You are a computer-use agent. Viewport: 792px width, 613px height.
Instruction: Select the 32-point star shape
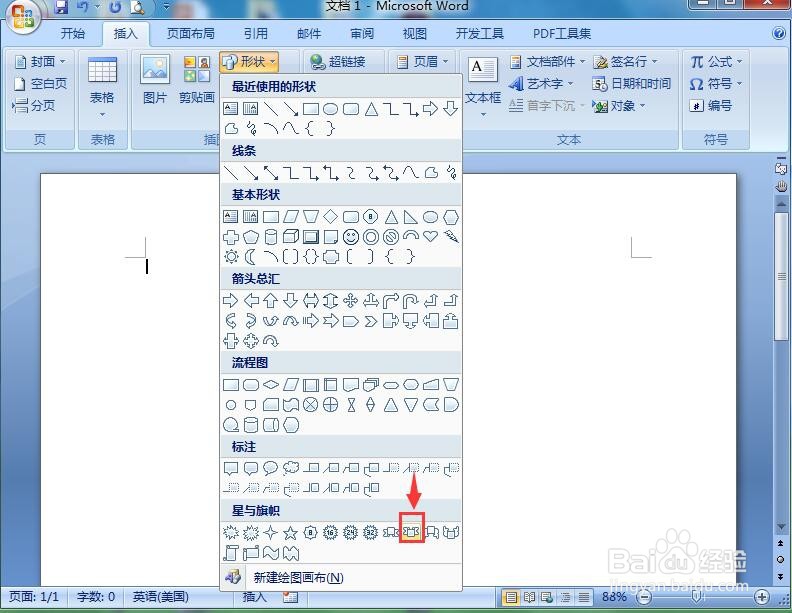coord(370,532)
